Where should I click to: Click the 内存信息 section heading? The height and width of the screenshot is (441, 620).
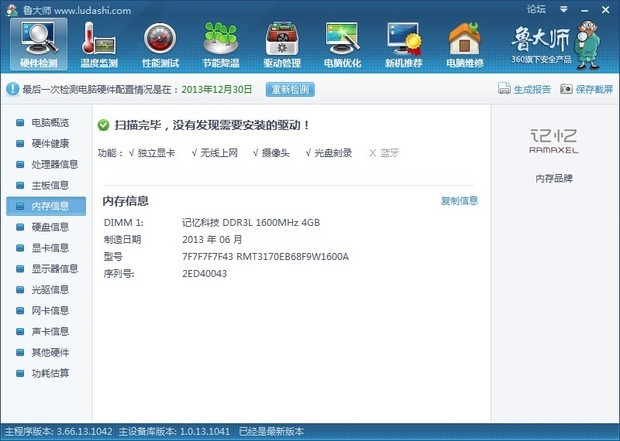(125, 201)
